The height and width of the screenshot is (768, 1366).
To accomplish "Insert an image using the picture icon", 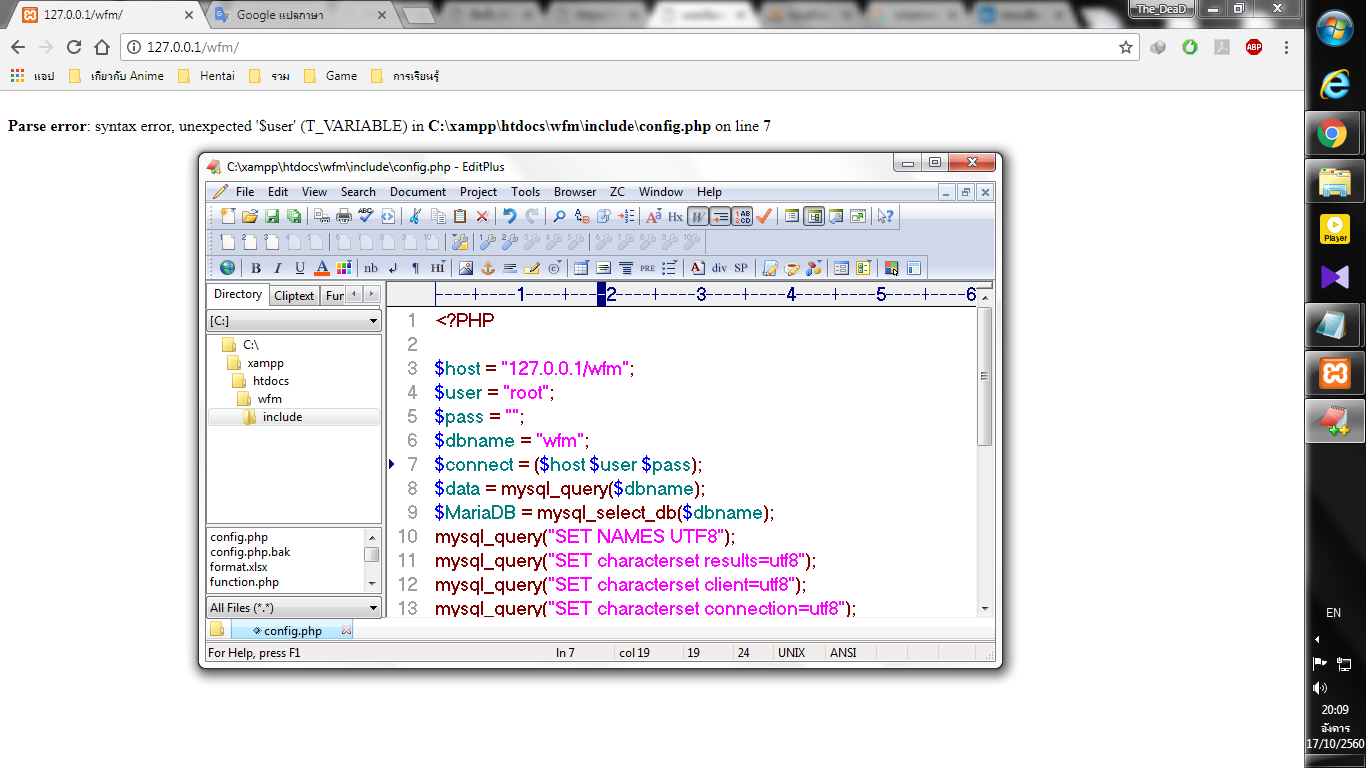I will pyautogui.click(x=466, y=268).
